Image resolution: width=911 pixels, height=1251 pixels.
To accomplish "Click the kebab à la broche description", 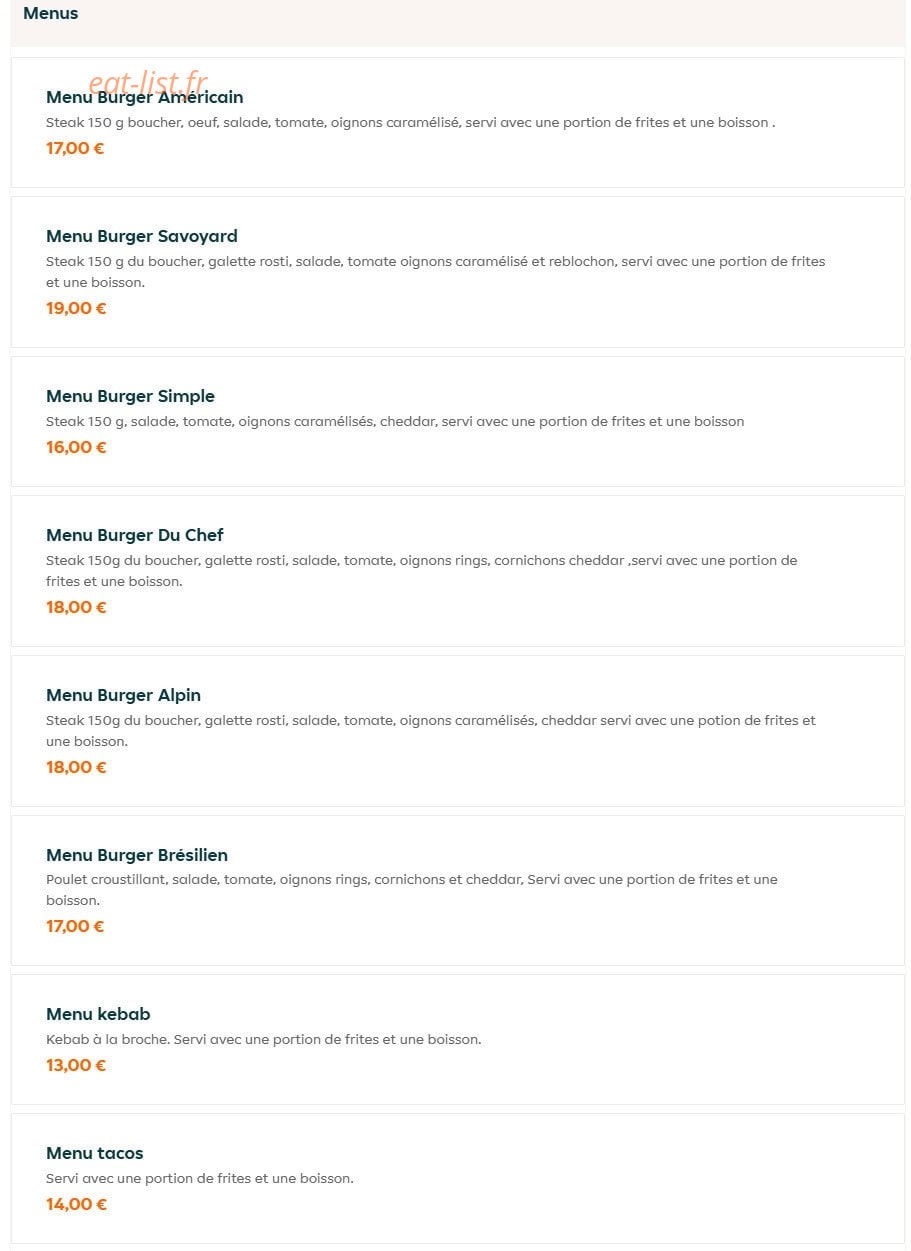I will point(264,1039).
